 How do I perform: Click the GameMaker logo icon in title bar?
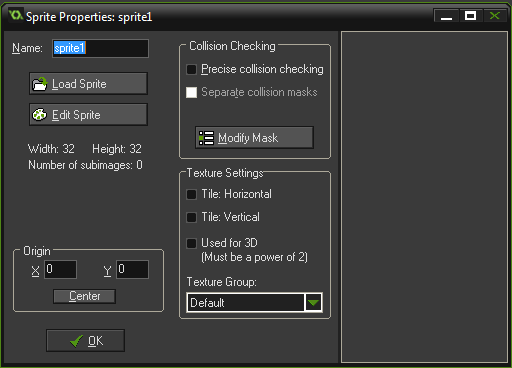click(15, 15)
